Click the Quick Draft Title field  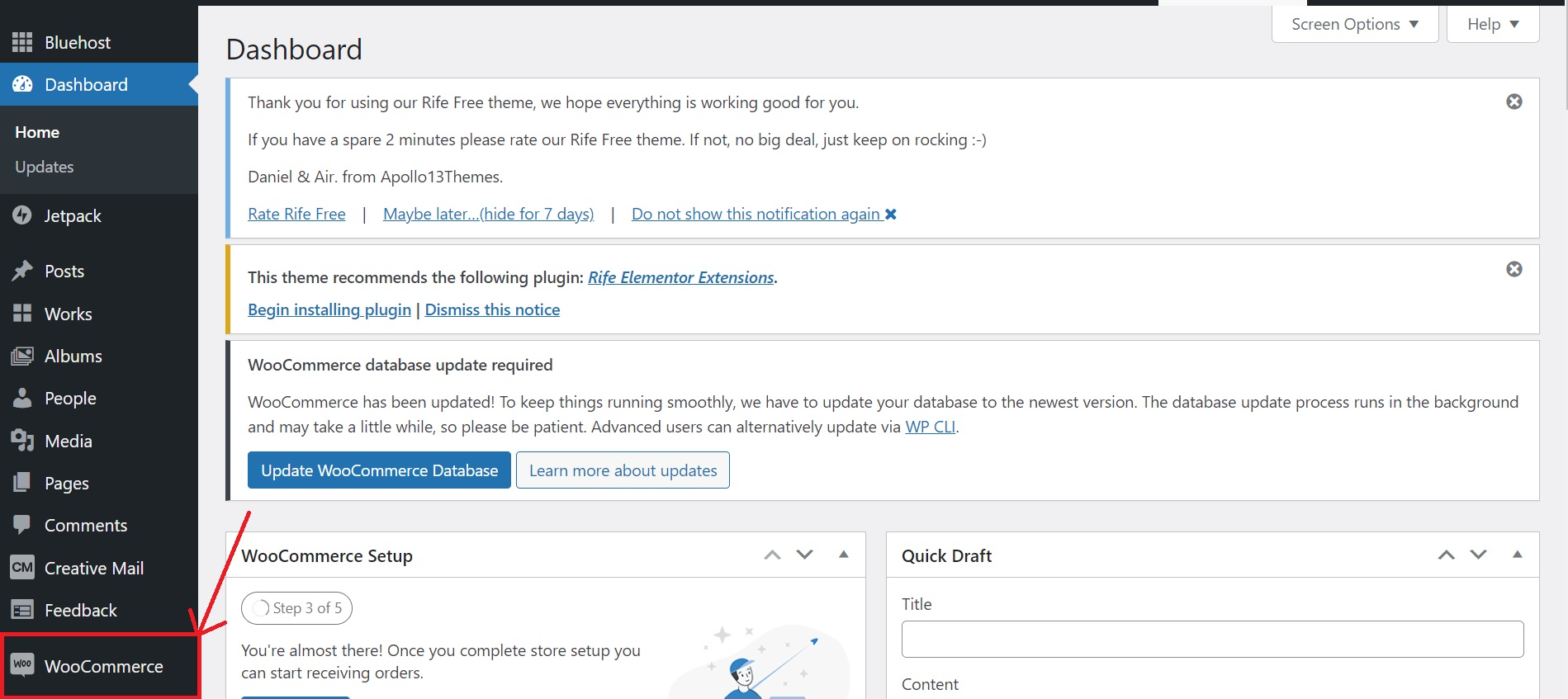1212,640
